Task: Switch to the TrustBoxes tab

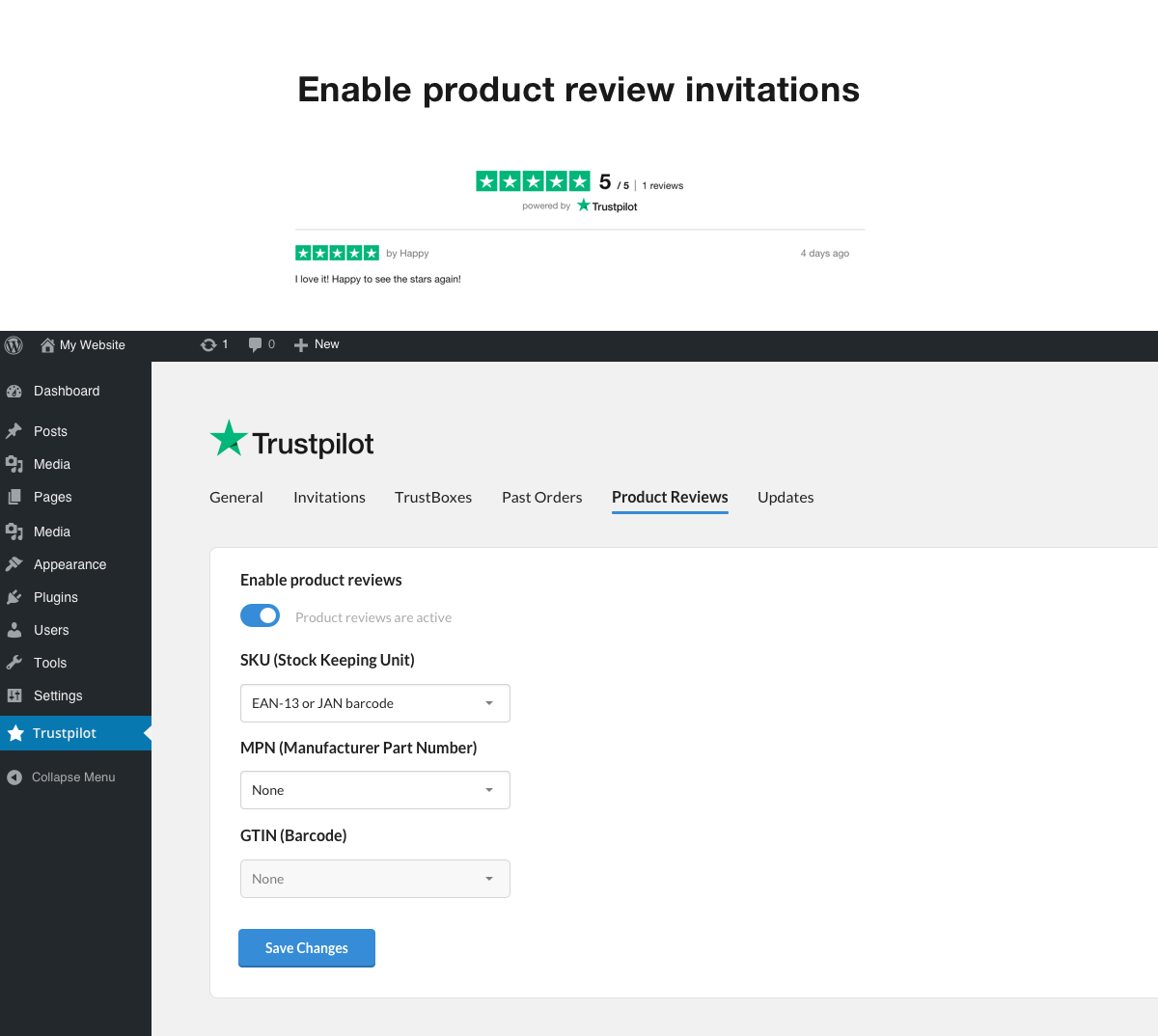Action: pos(433,498)
